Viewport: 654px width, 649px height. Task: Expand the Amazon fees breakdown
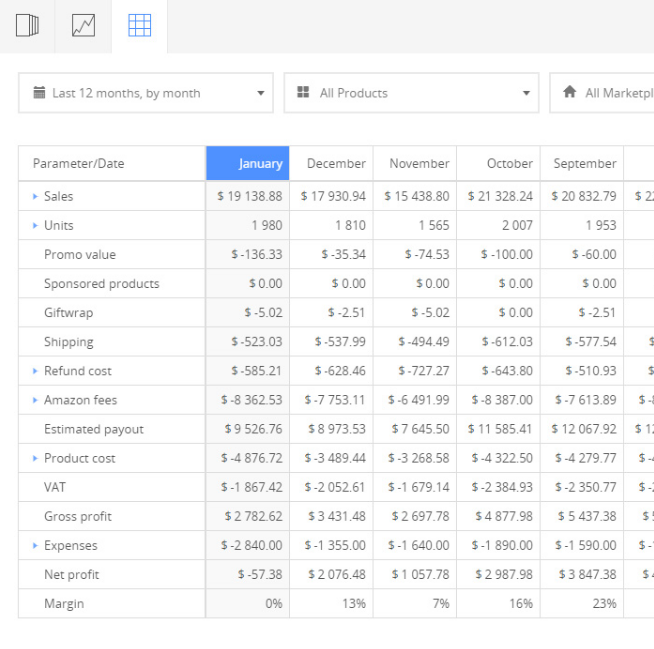(35, 400)
